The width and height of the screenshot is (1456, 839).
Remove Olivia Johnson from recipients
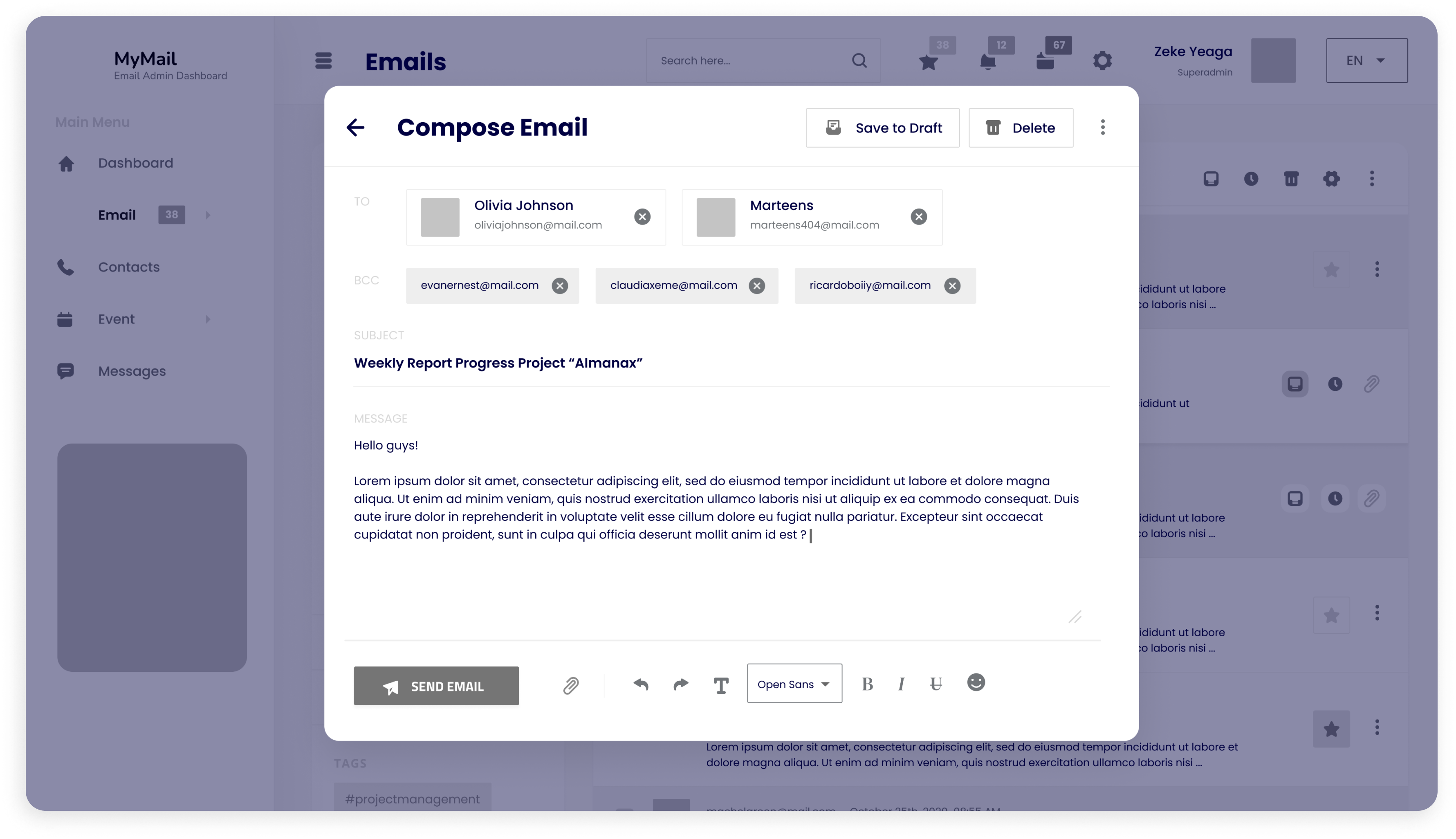click(x=644, y=216)
